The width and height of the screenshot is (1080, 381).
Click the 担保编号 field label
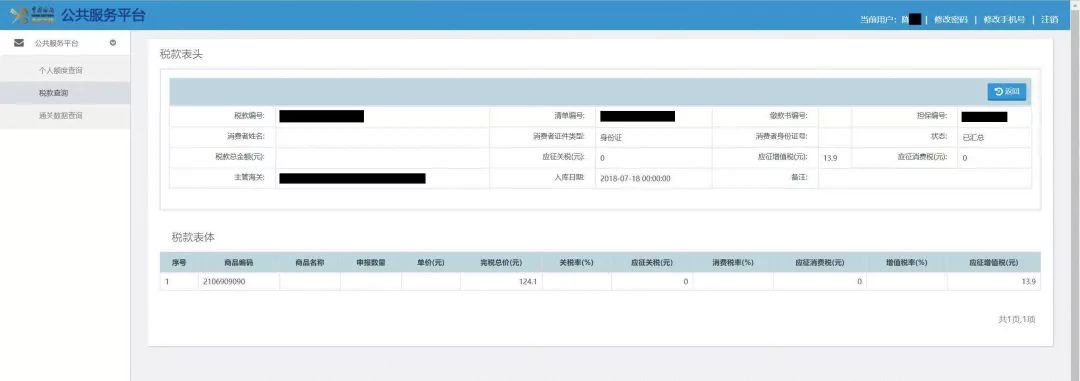coord(932,116)
